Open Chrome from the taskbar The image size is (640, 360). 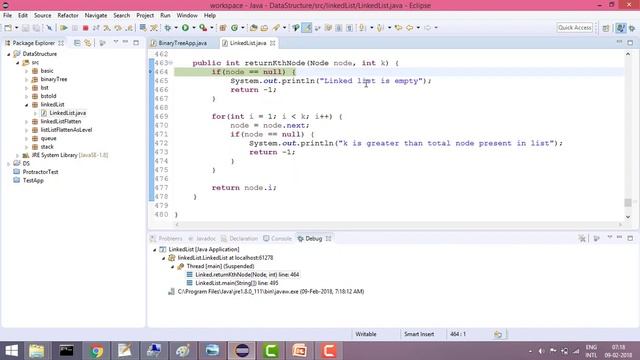click(x=96, y=351)
